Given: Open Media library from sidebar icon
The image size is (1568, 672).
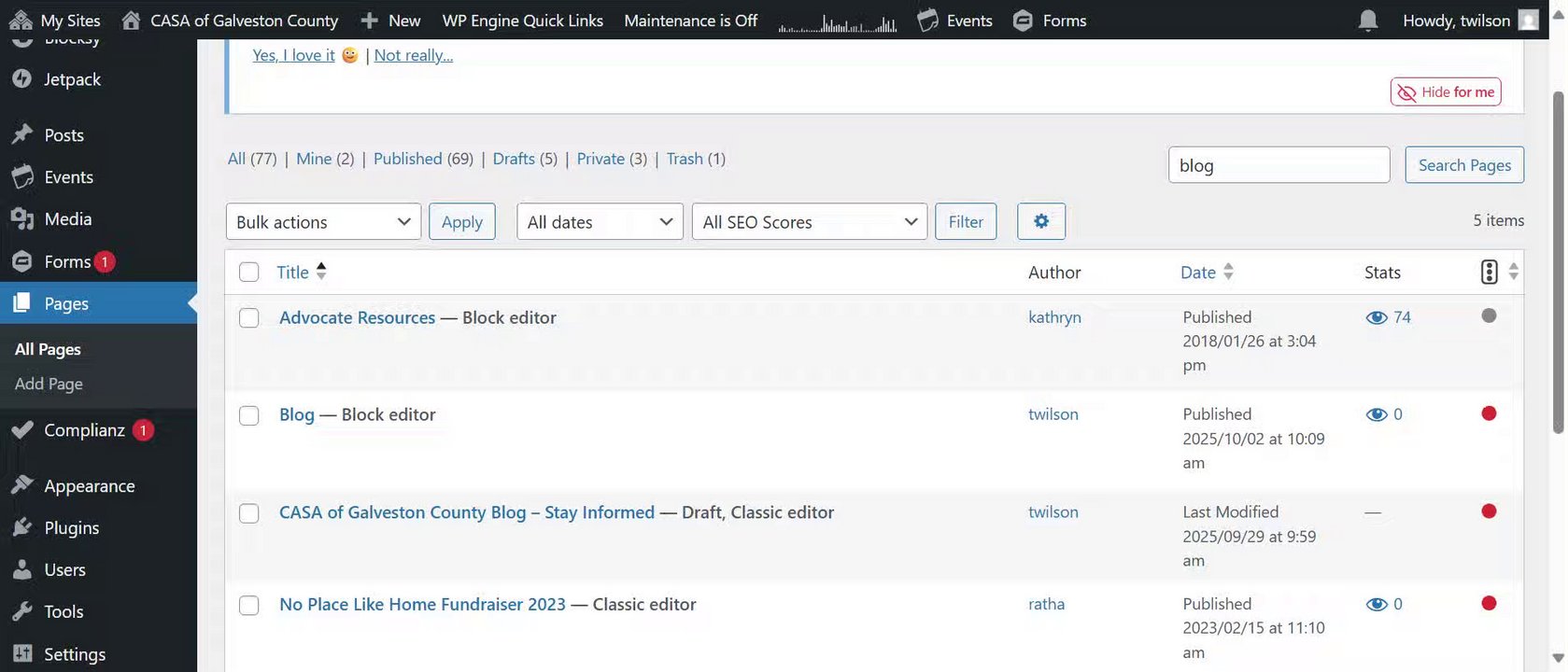Looking at the screenshot, I should tap(21, 218).
